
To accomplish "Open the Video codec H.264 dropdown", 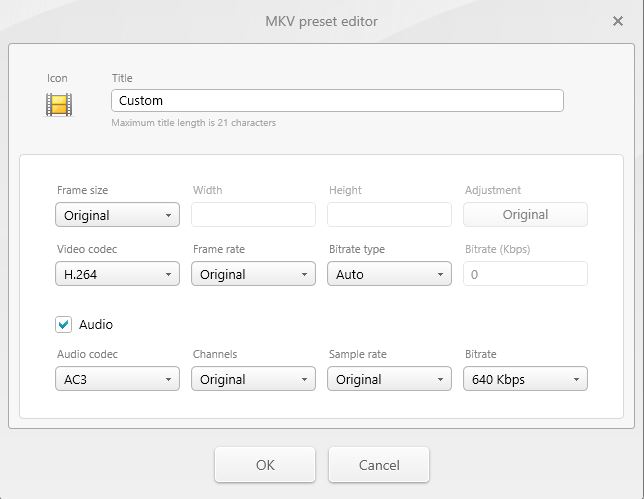I will click(x=117, y=274).
